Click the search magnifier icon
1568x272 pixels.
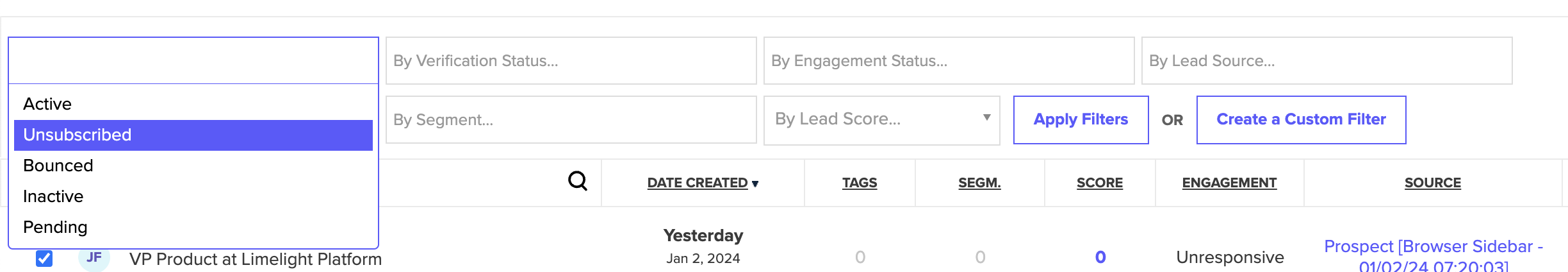point(578,182)
